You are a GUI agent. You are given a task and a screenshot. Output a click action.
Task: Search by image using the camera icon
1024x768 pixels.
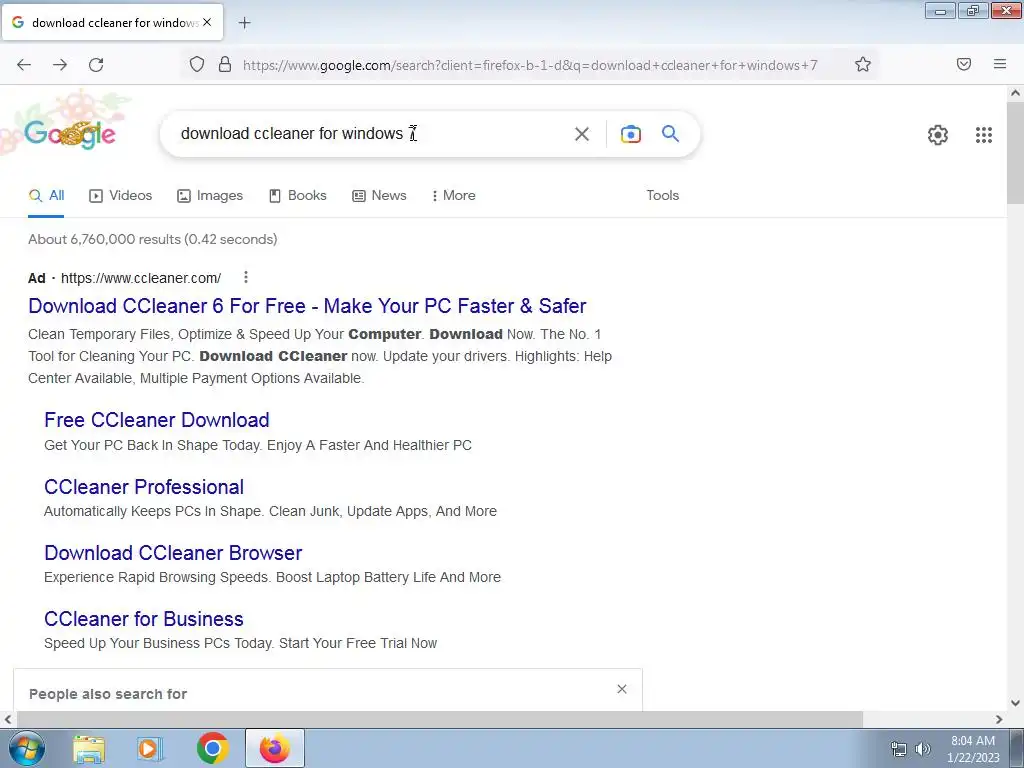[x=630, y=134]
